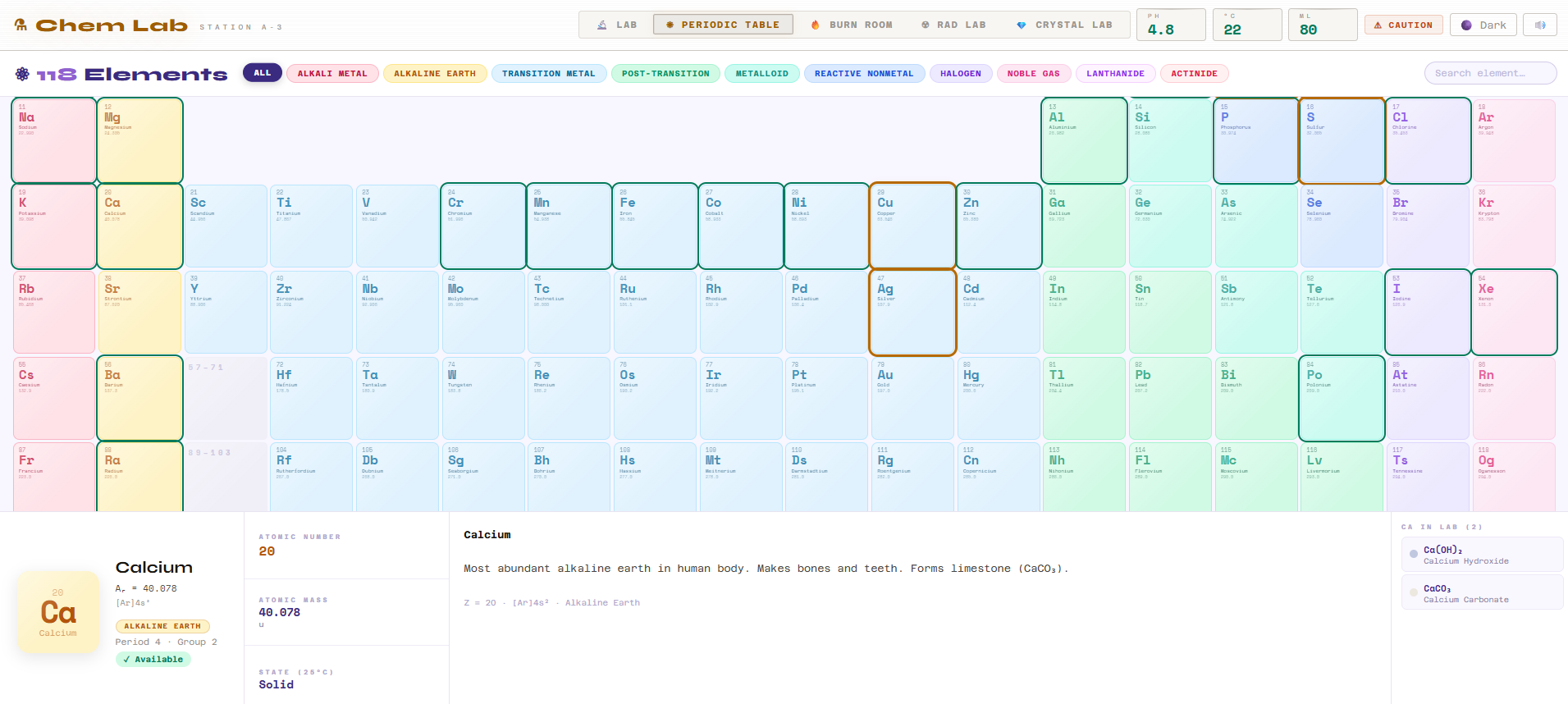Click the Available status badge

pyautogui.click(x=153, y=659)
